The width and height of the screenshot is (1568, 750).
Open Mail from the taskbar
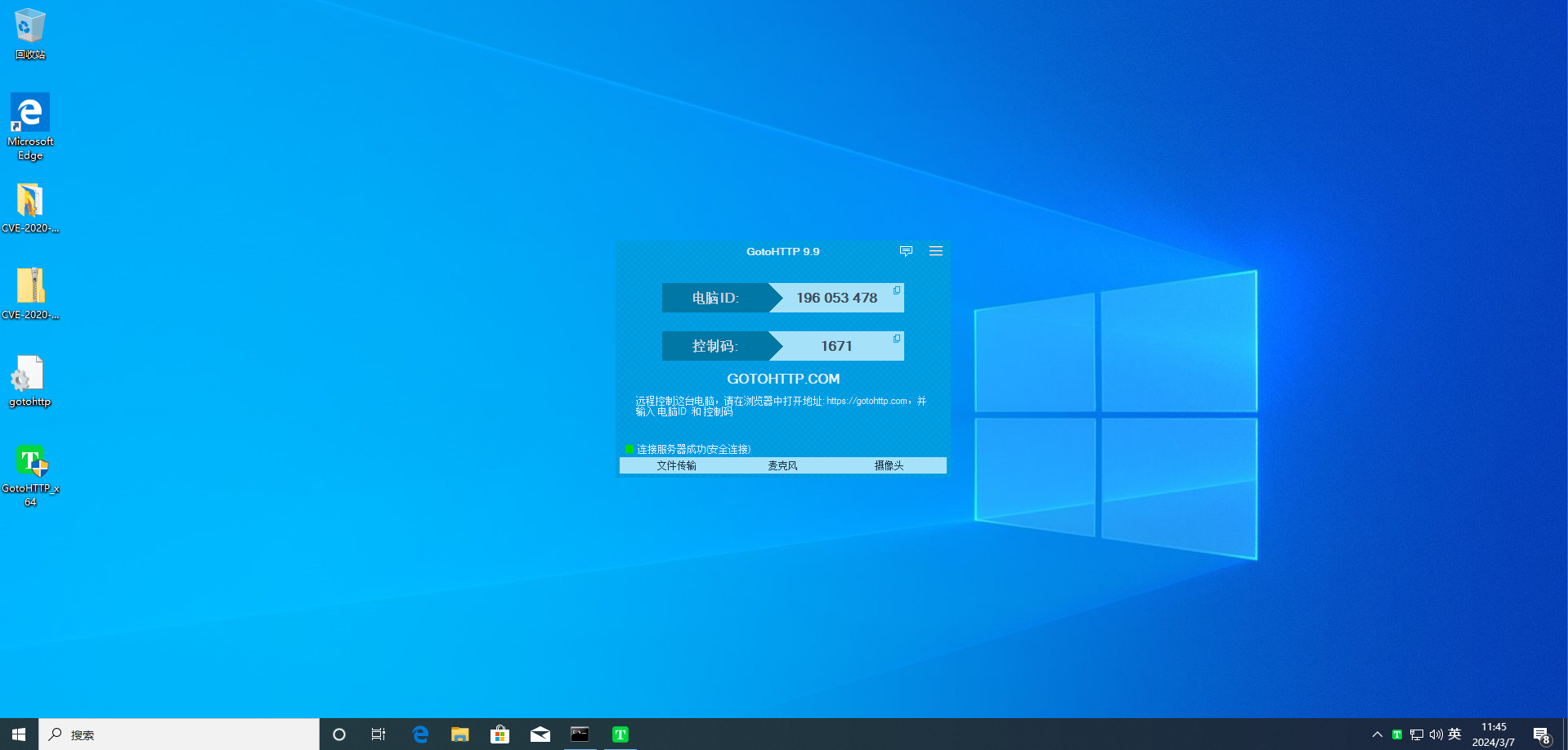click(540, 734)
